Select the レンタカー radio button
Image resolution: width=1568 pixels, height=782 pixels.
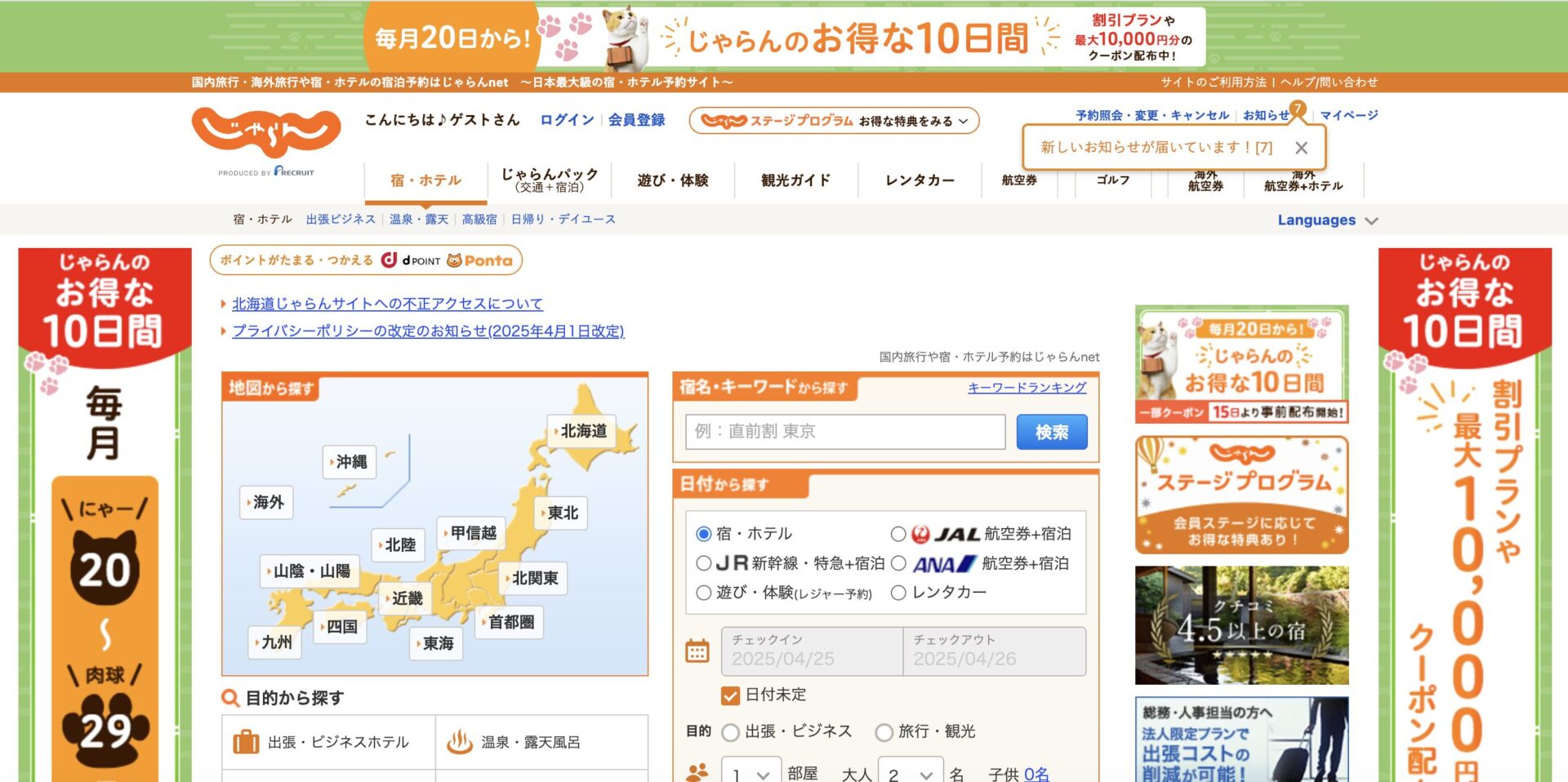click(x=898, y=593)
